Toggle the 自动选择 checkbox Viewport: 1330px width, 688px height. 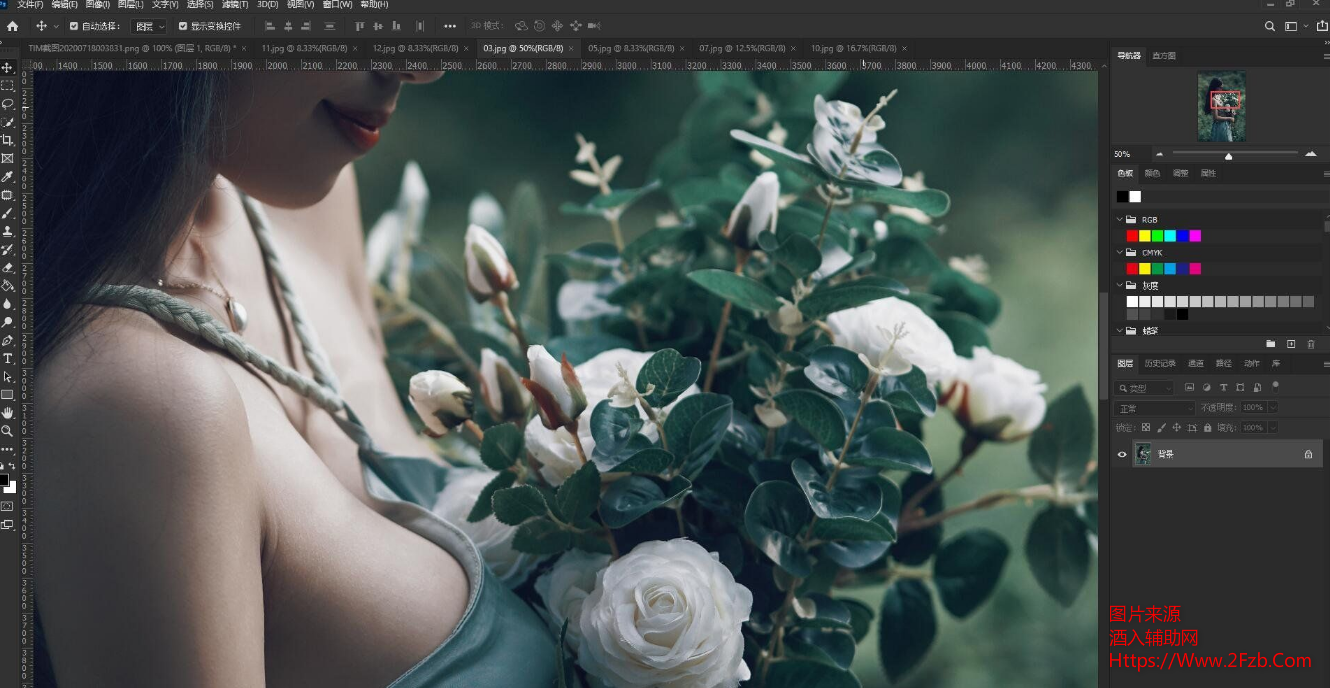coord(74,26)
